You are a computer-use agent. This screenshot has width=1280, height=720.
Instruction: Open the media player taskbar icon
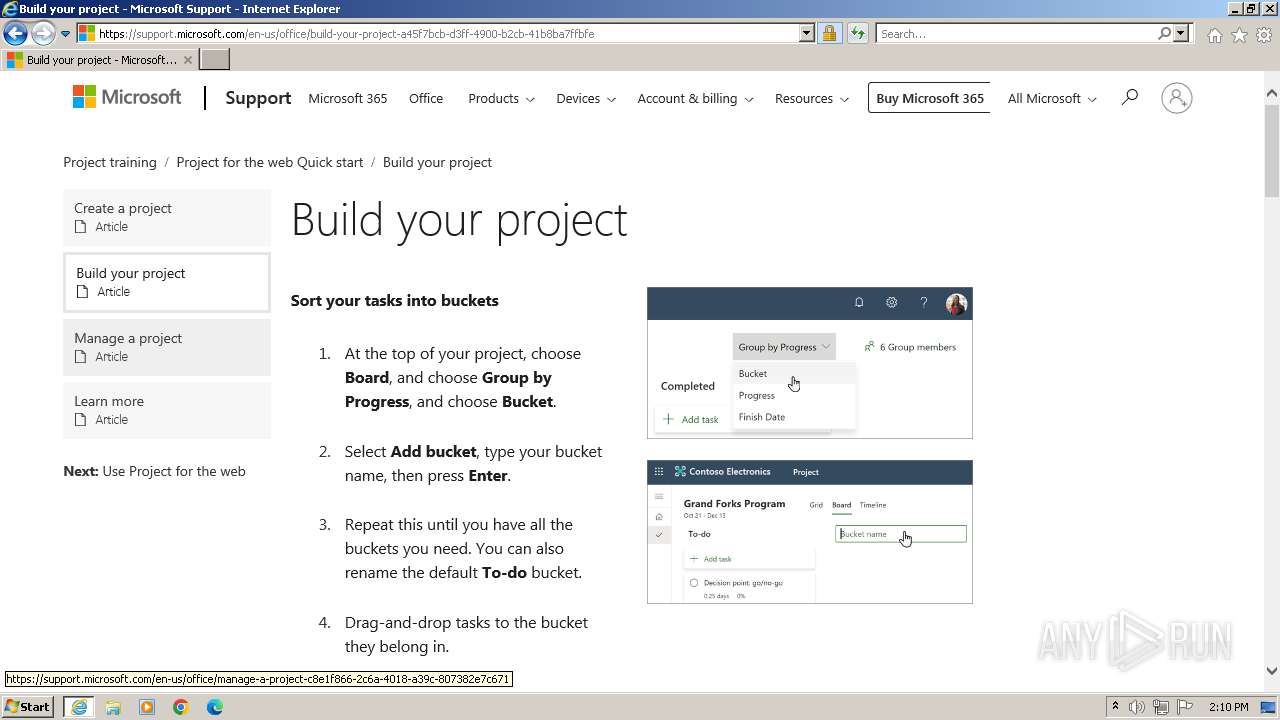147,707
